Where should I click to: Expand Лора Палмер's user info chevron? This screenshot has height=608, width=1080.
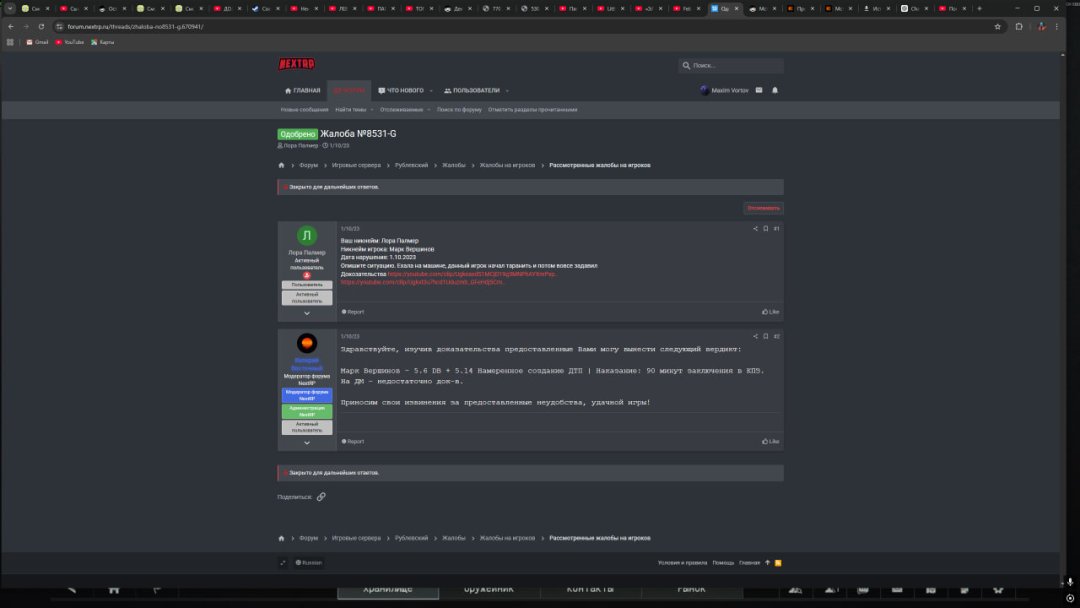(307, 313)
